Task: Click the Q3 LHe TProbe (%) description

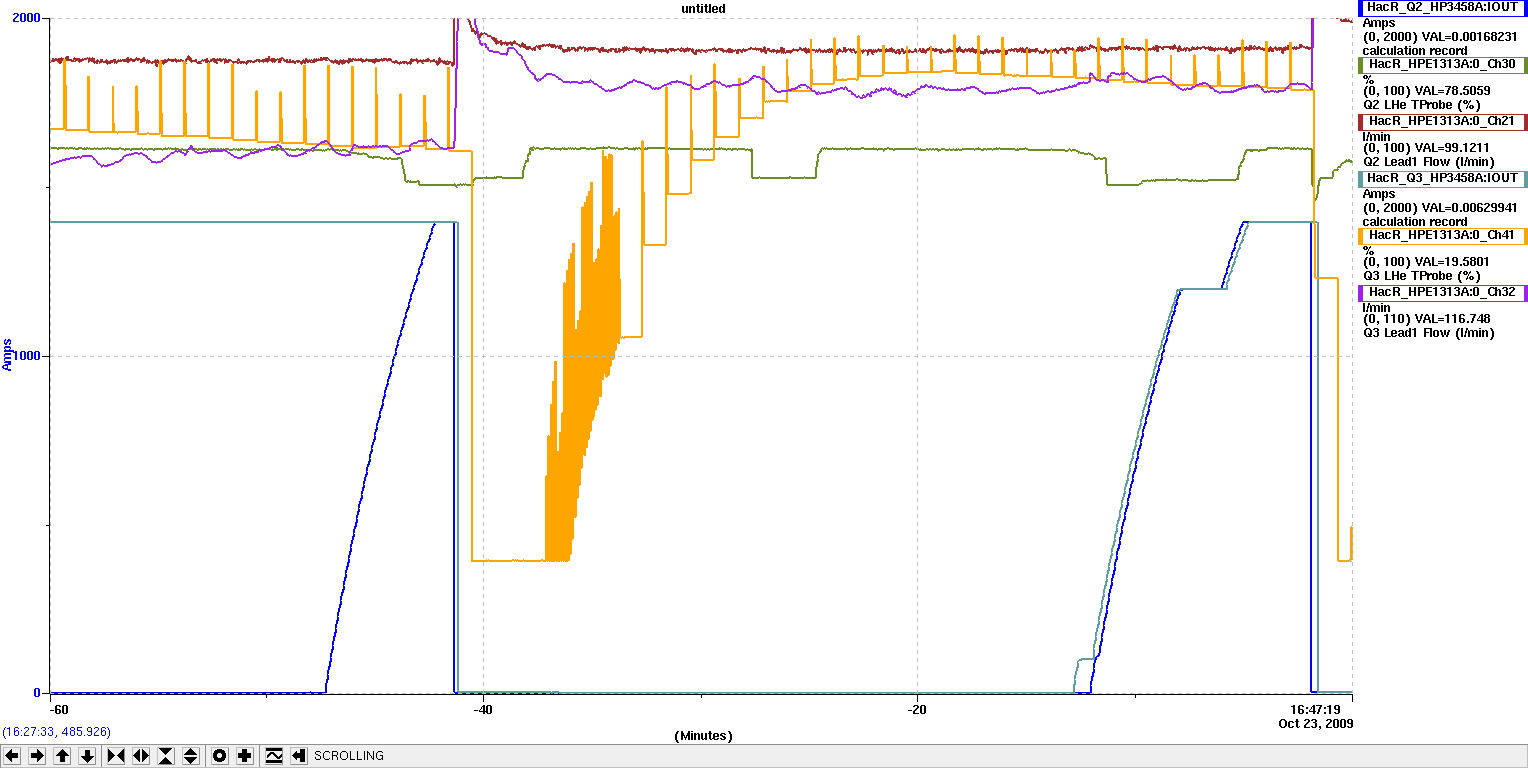Action: pyautogui.click(x=1422, y=275)
